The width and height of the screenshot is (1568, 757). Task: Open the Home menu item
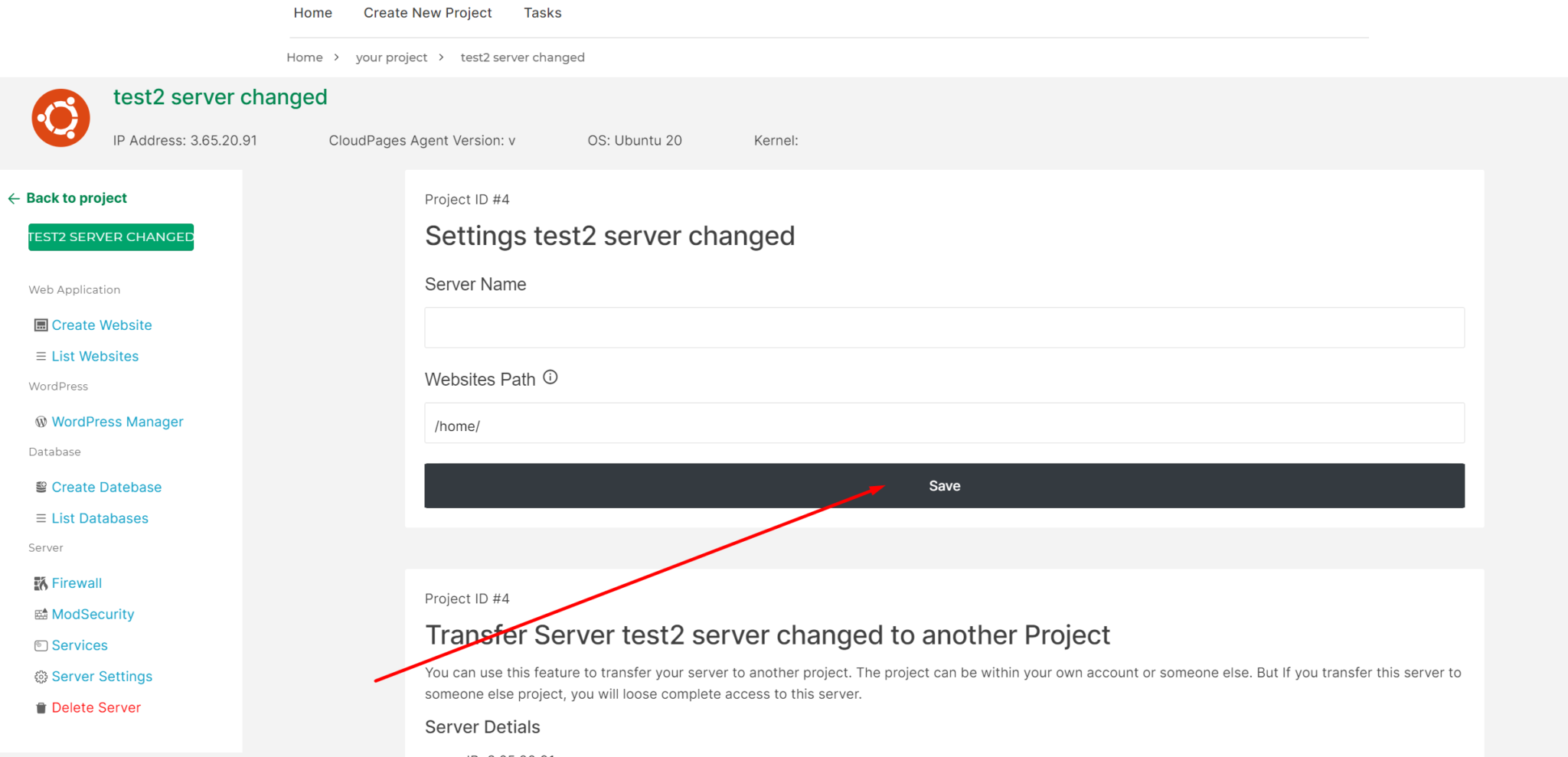[x=312, y=12]
